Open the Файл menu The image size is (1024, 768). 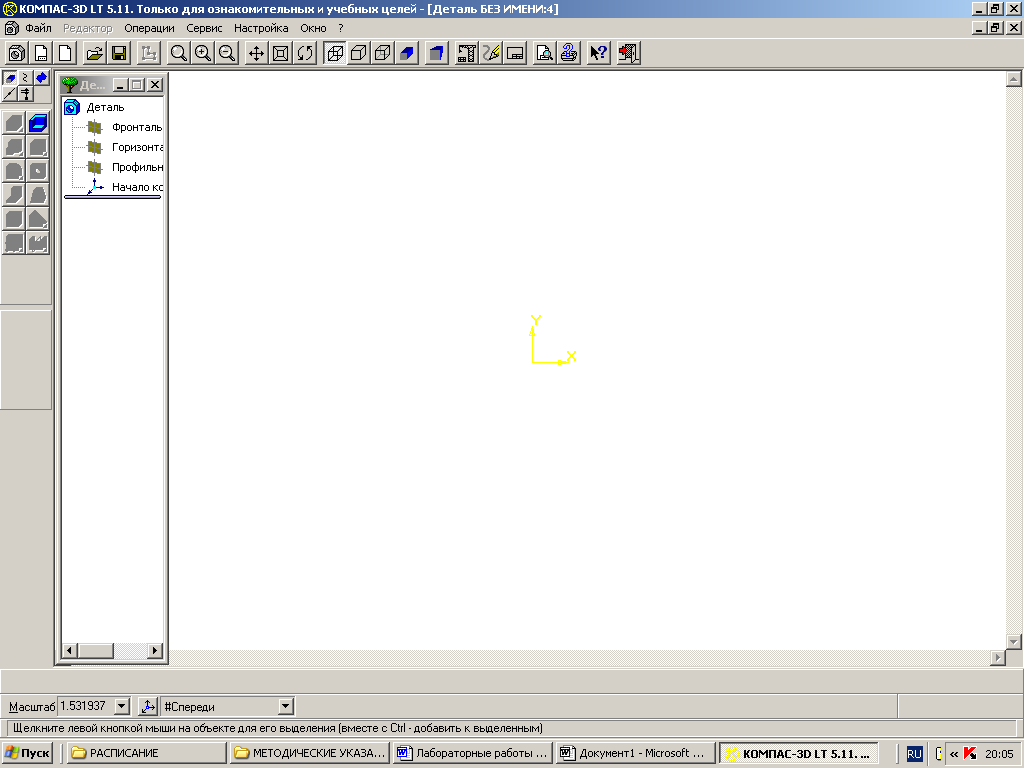pos(39,28)
